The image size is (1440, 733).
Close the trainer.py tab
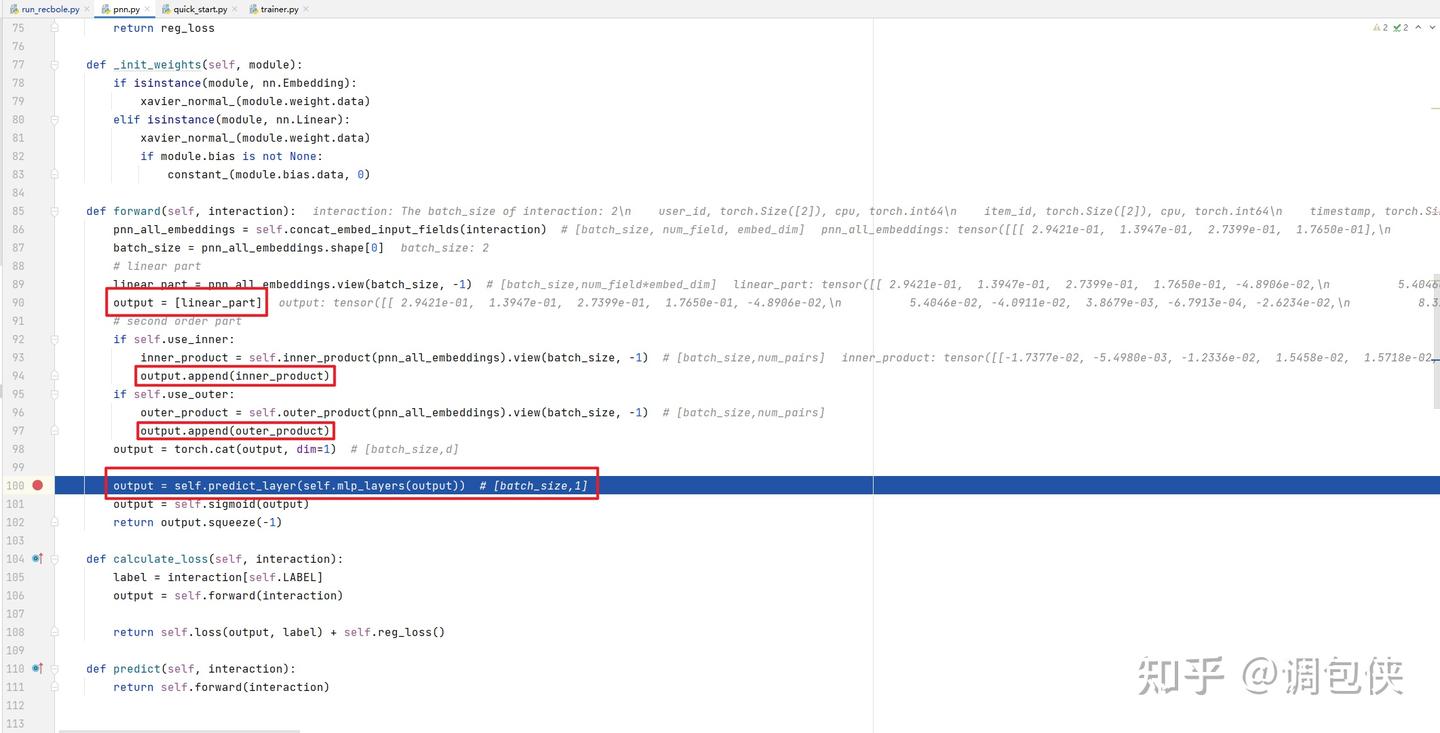coord(306,9)
